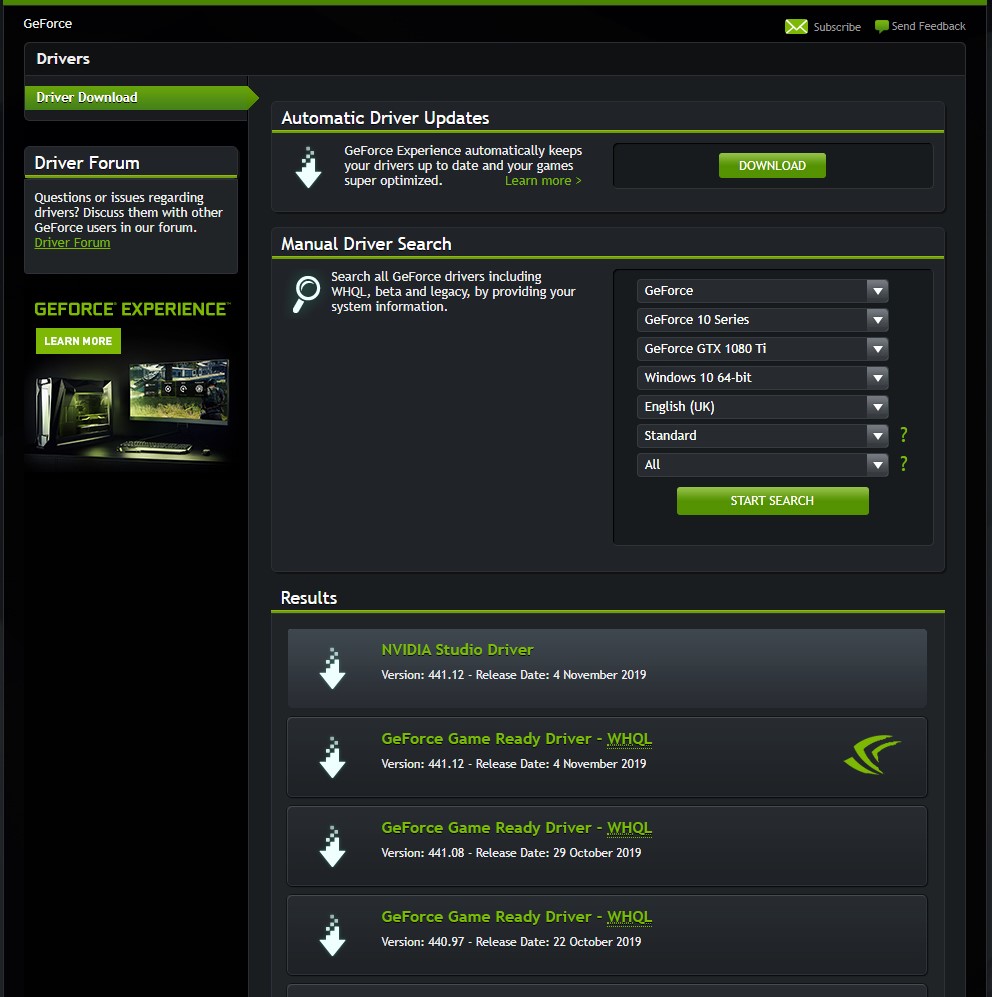
Task: Click download arrow for version 441.08 driver
Action: [332, 846]
